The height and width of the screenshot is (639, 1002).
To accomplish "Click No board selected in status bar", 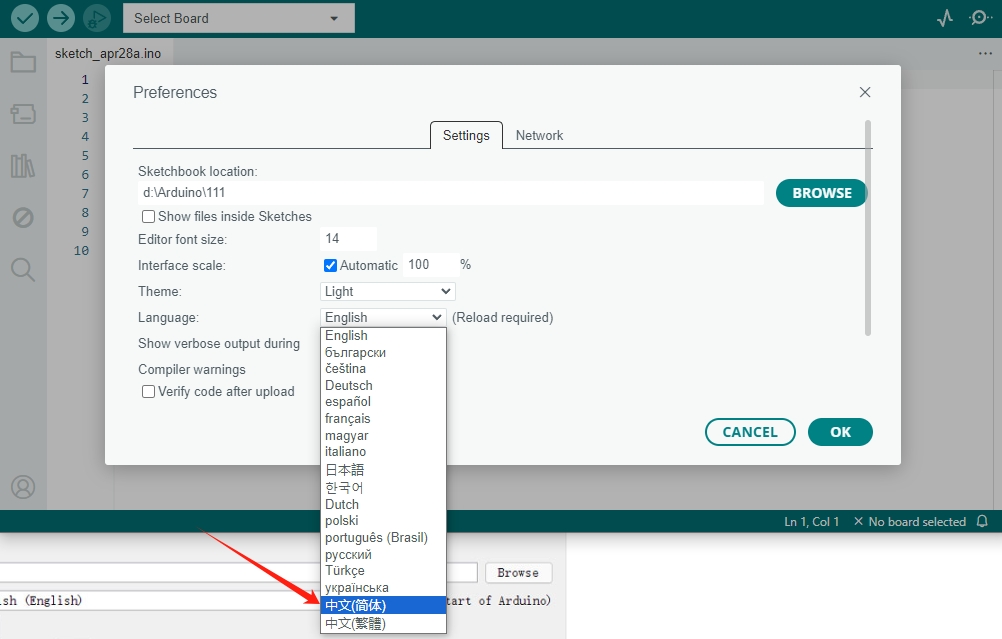I will tap(910, 522).
